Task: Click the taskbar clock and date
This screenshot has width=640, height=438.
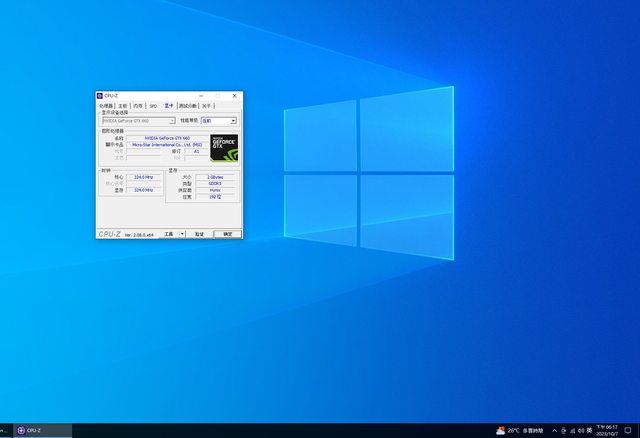Action: point(608,430)
